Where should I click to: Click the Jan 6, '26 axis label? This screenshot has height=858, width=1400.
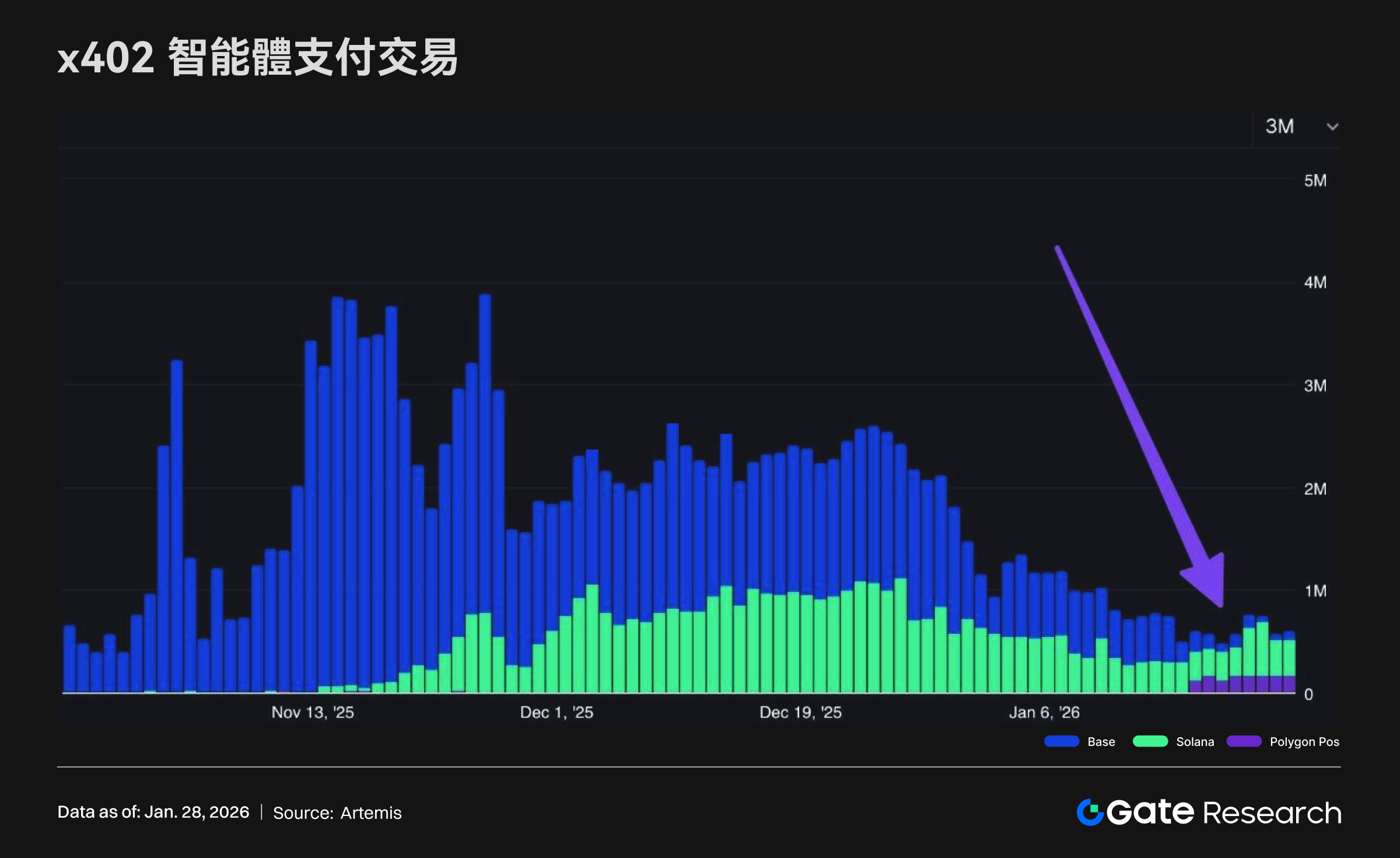point(1044,713)
